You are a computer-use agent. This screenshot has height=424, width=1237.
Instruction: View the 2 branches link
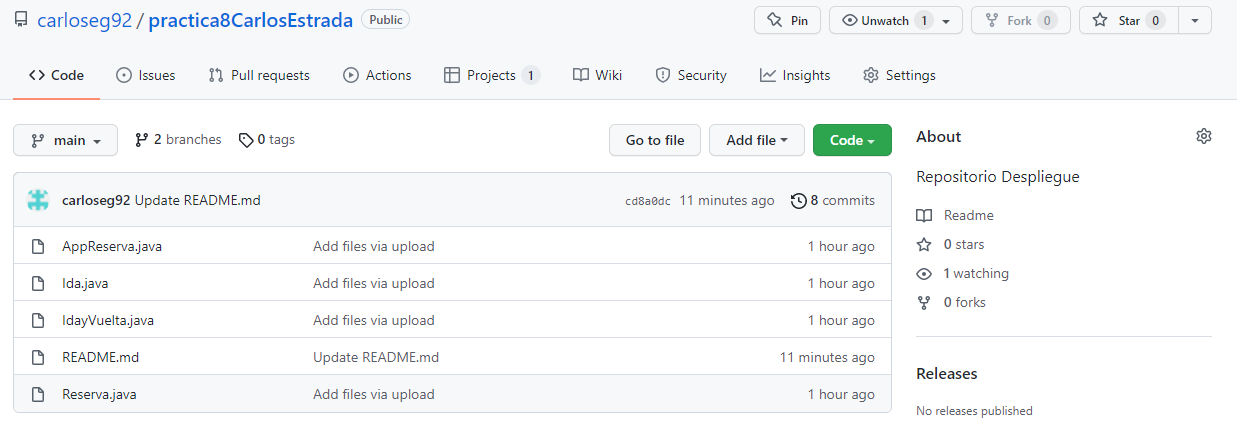pos(178,140)
